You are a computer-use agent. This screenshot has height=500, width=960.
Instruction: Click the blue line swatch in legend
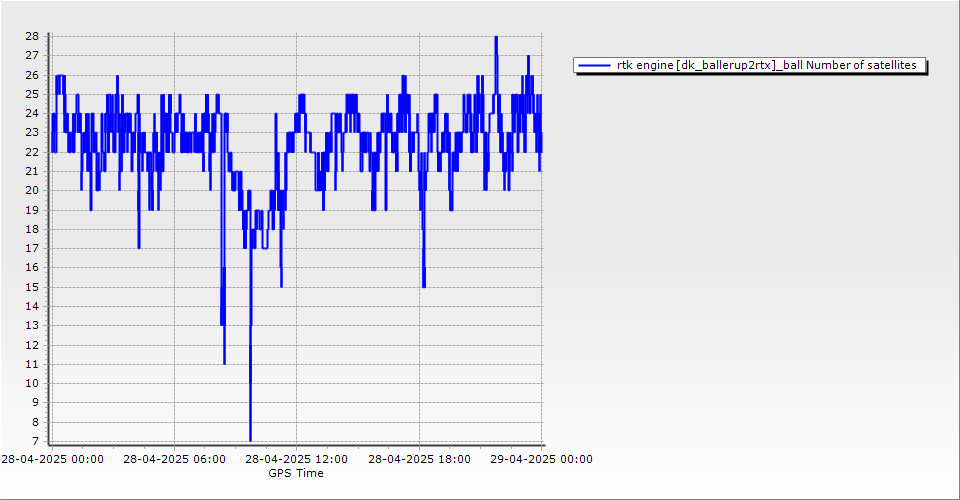pyautogui.click(x=594, y=65)
